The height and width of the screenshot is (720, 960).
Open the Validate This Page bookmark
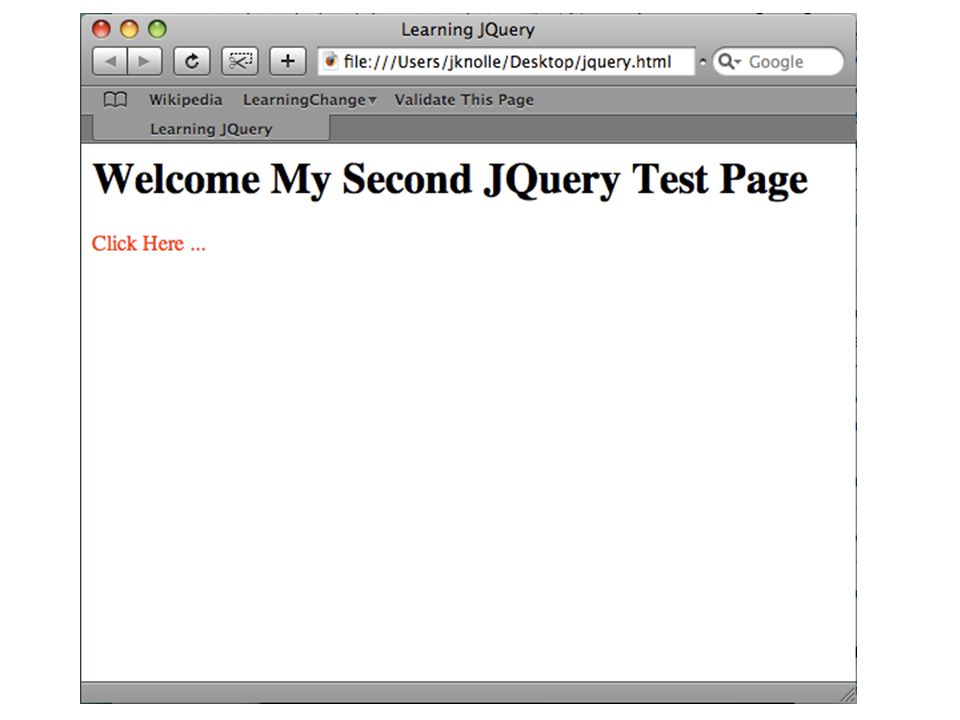(x=464, y=100)
